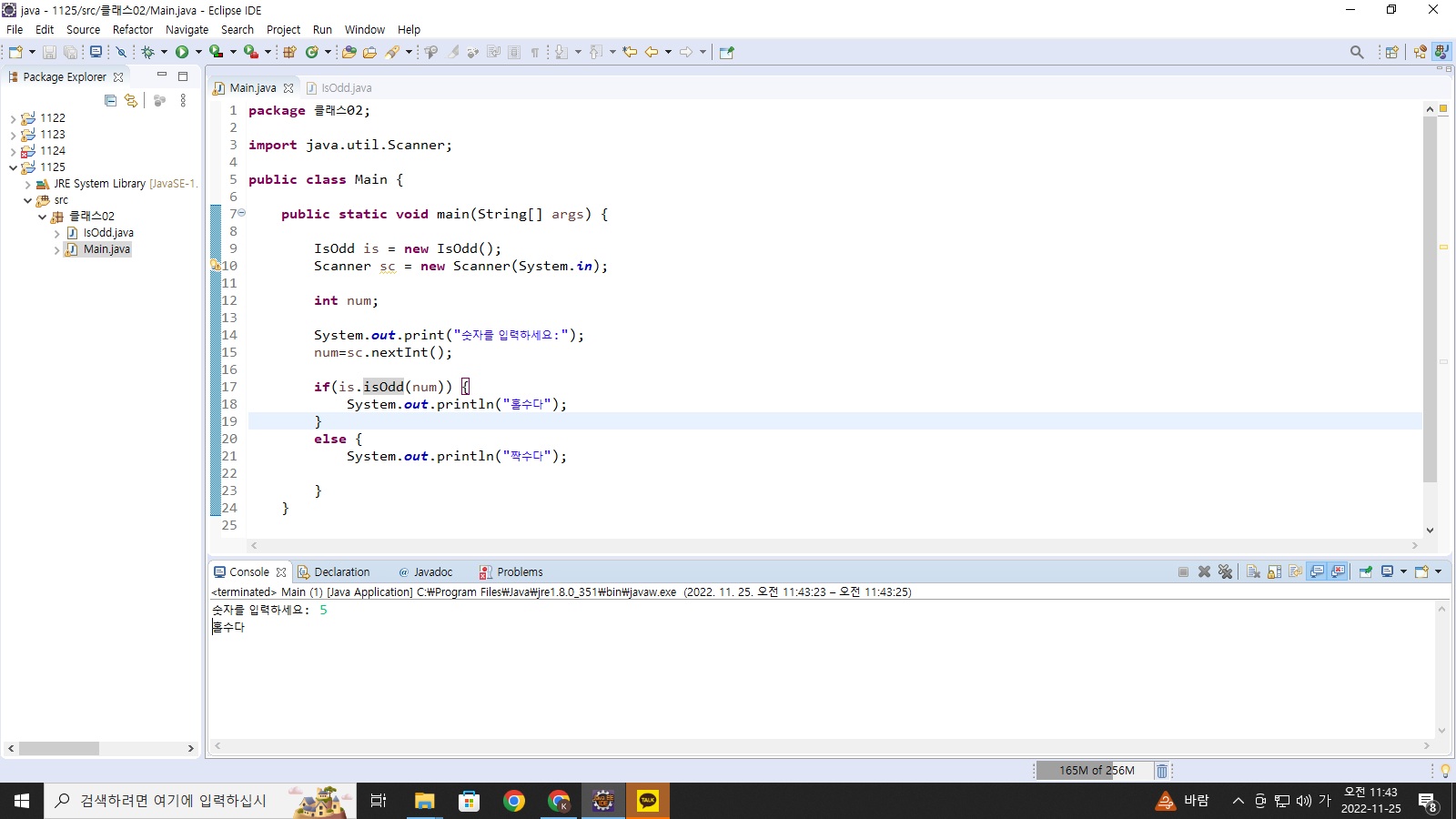Click the heap status memory bar
The width and height of the screenshot is (1456, 819).
click(1095, 771)
